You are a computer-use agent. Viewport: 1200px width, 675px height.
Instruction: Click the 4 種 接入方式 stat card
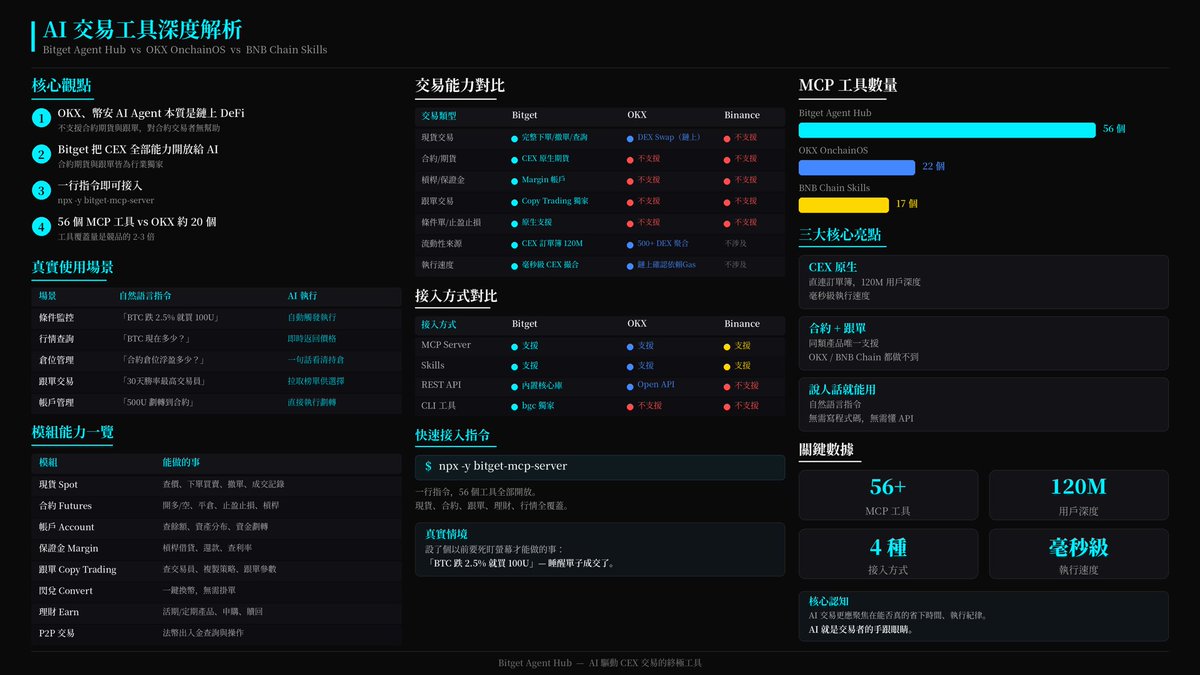click(888, 554)
